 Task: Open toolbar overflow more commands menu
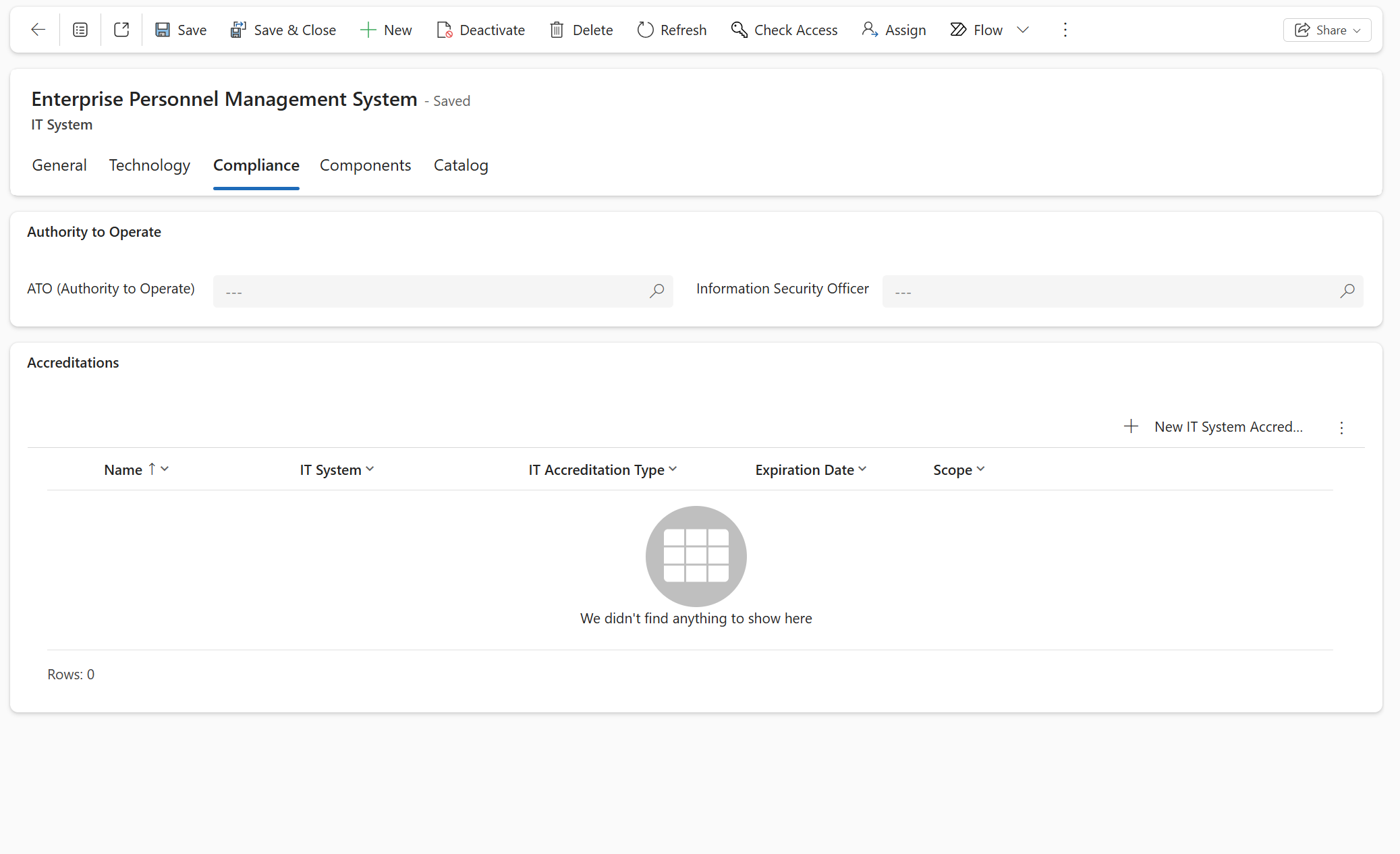tap(1065, 30)
